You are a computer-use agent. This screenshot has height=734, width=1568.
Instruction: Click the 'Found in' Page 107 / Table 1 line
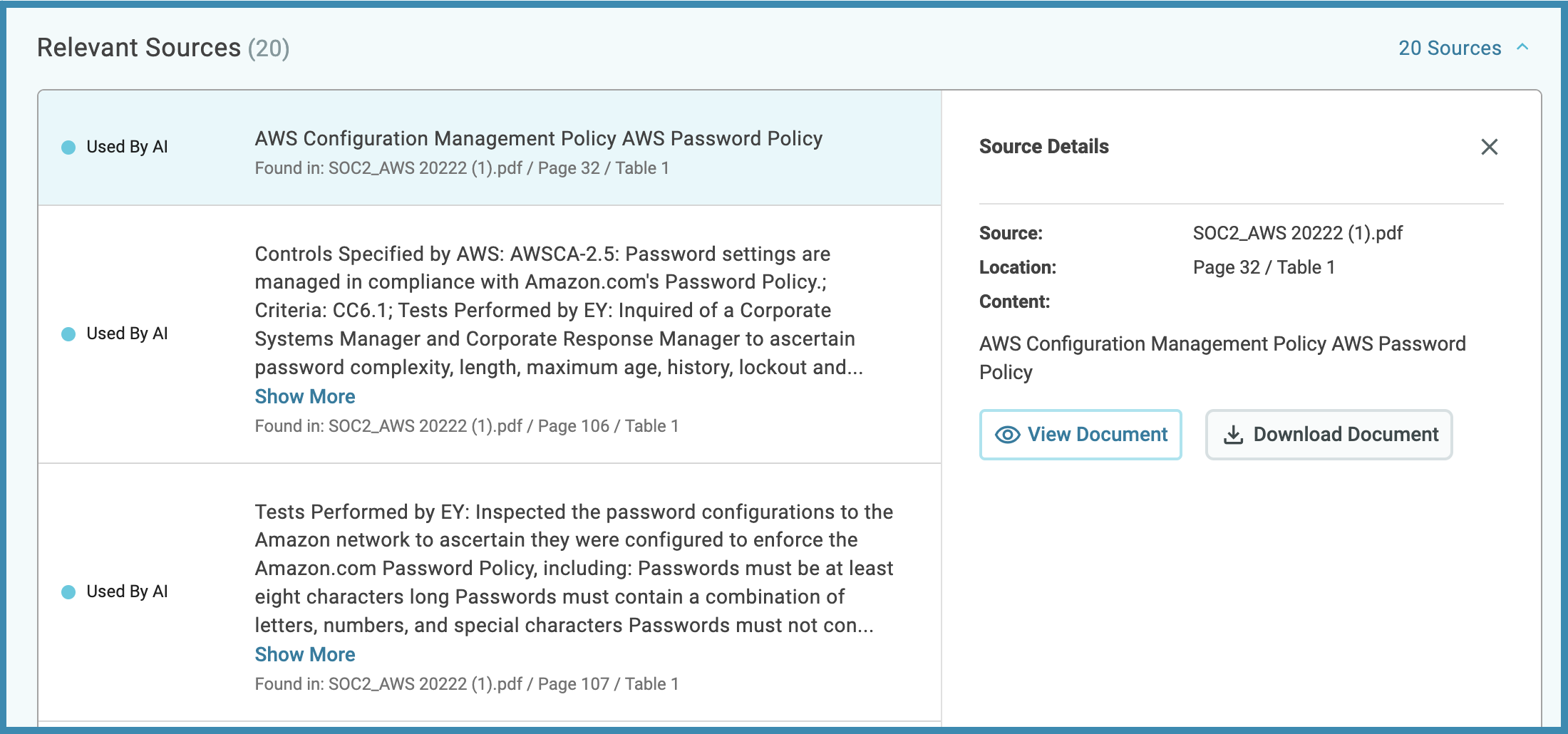coord(467,684)
